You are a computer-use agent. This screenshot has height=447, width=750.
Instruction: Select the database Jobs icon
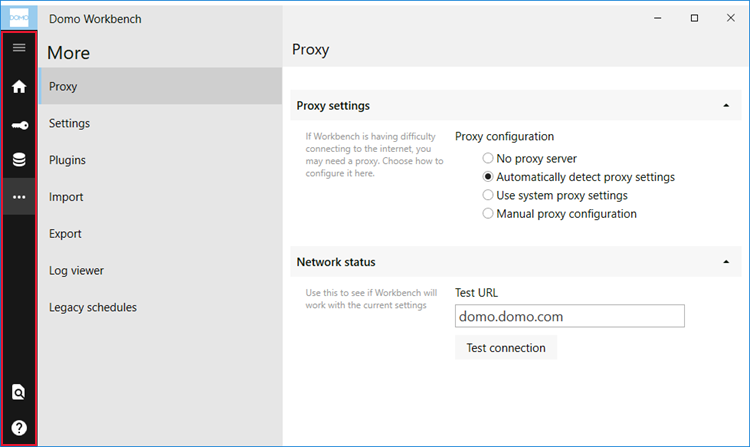click(19, 160)
